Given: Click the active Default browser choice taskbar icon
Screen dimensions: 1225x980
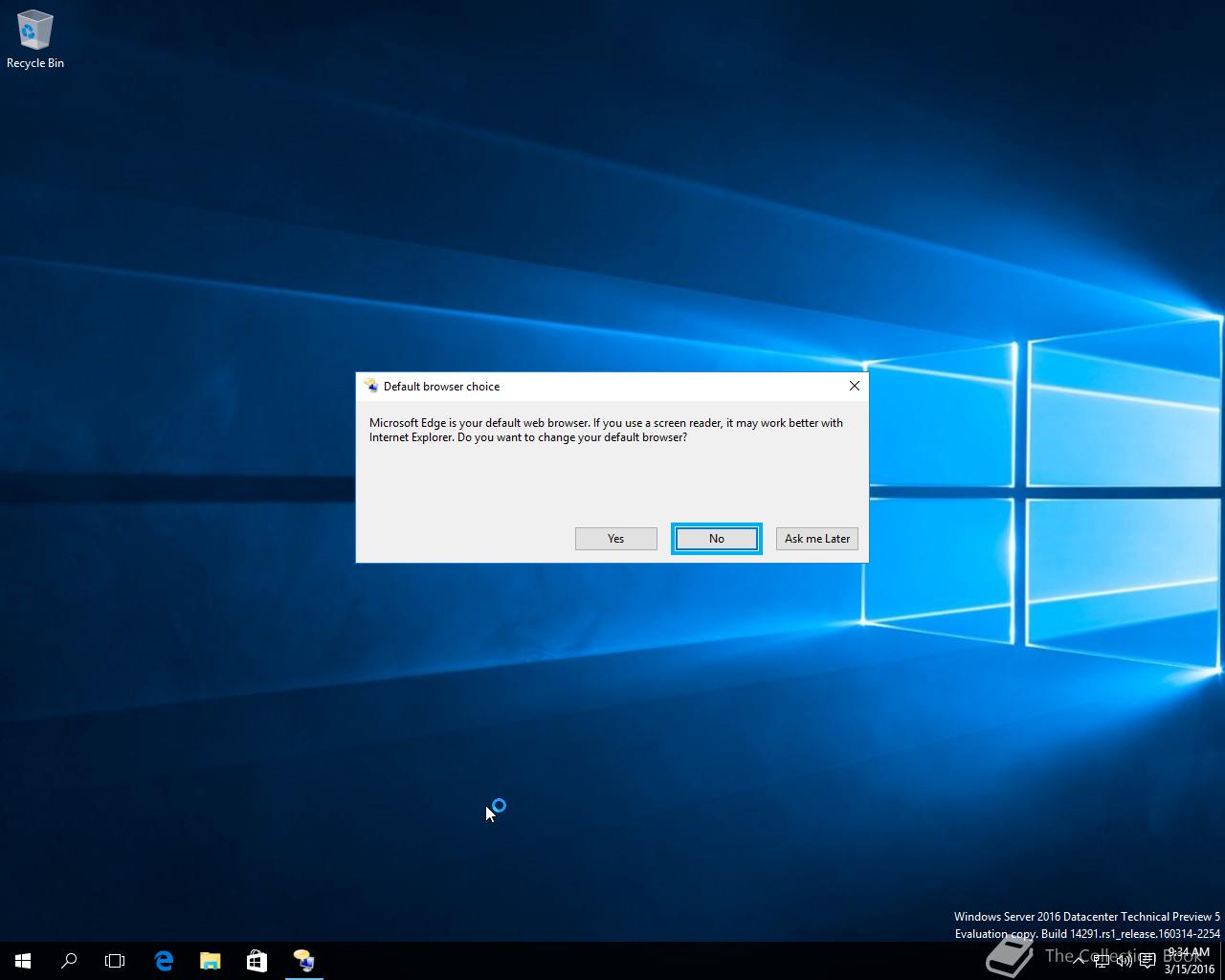Looking at the screenshot, I should (303, 961).
